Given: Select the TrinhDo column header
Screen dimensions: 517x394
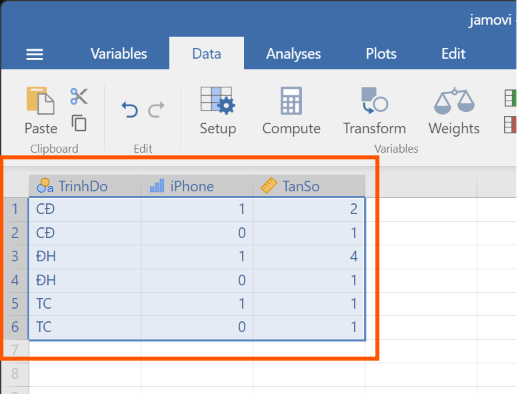Looking at the screenshot, I should 85,186.
